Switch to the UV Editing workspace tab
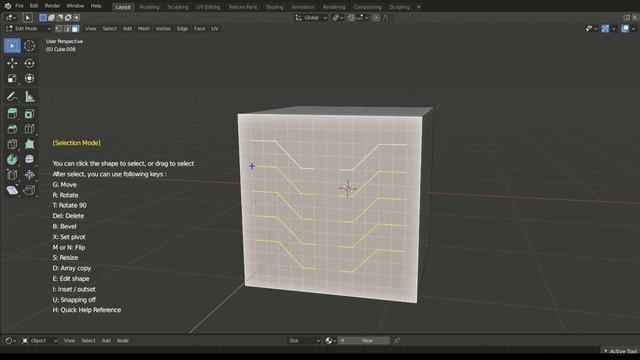This screenshot has width=640, height=360. point(208,7)
